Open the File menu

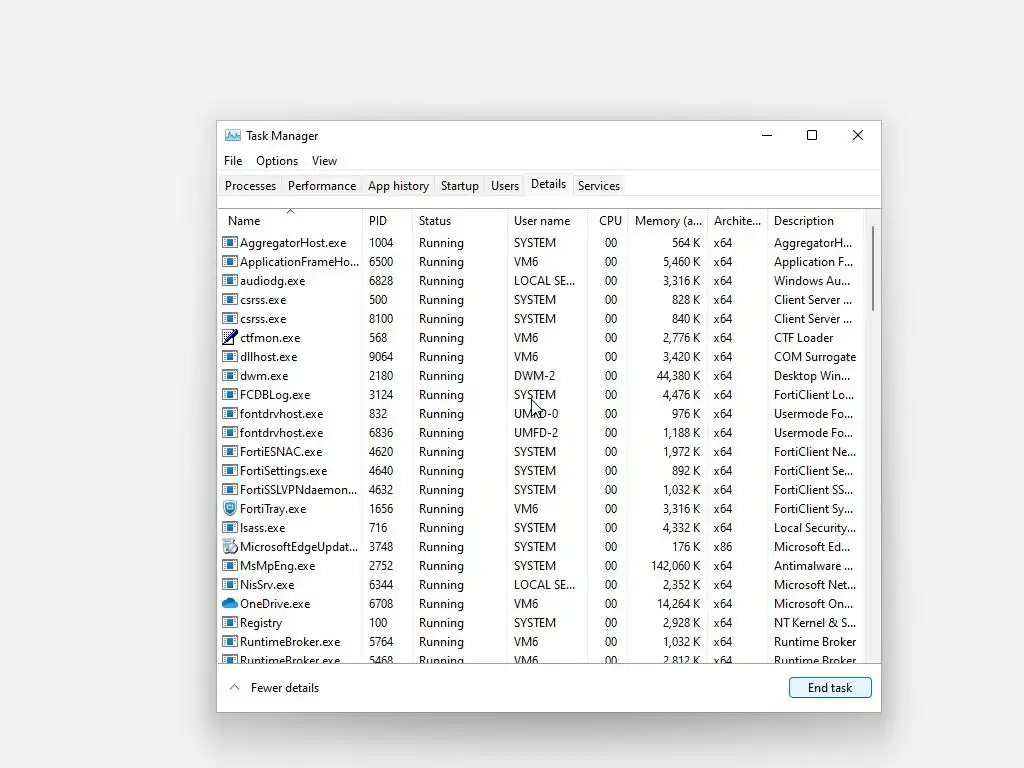coord(233,161)
